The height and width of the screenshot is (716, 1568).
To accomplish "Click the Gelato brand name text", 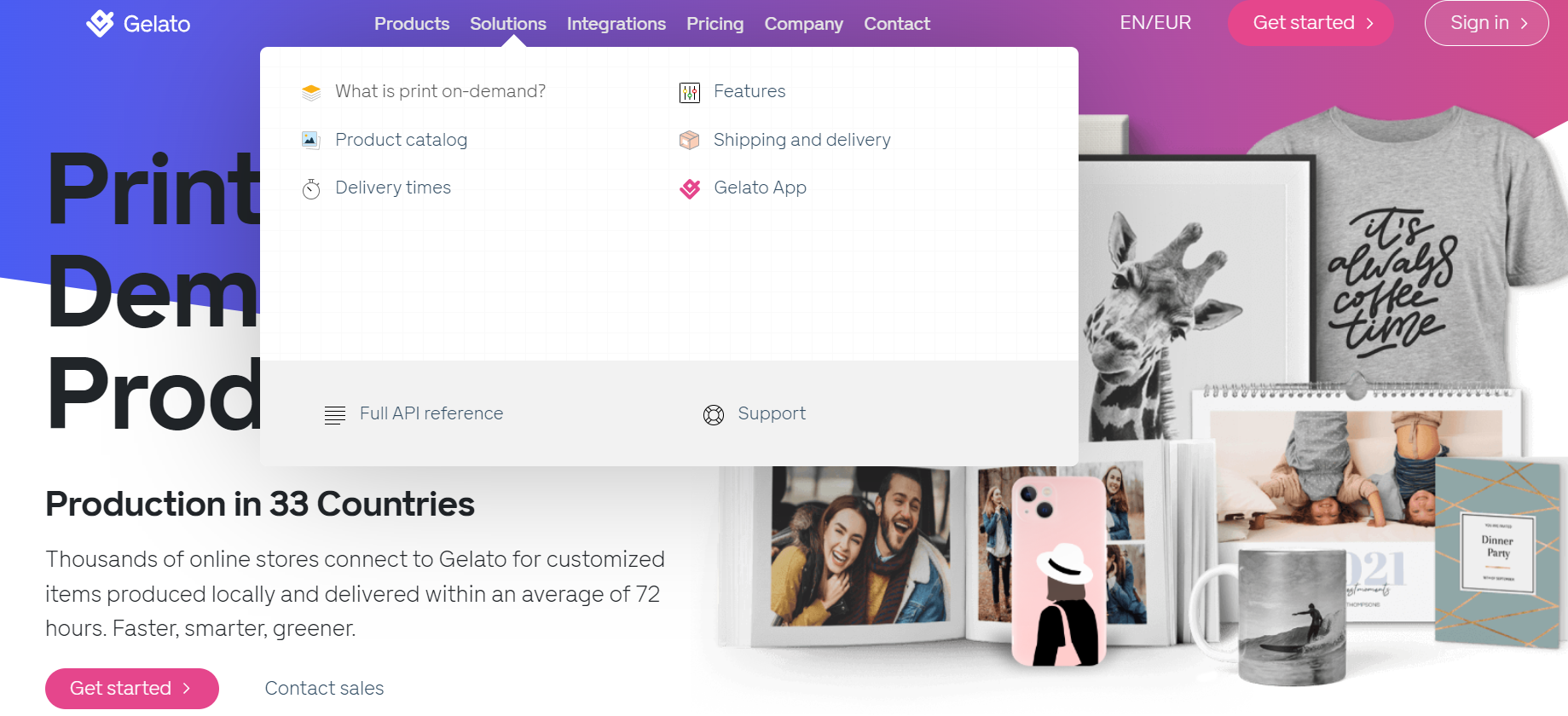I will click(x=157, y=24).
